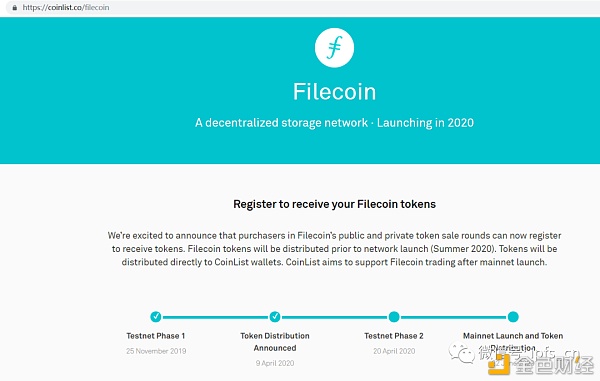This screenshot has width=600, height=381.
Task: Click the progress line between Phase 2 and Mainnet
Action: 453,317
